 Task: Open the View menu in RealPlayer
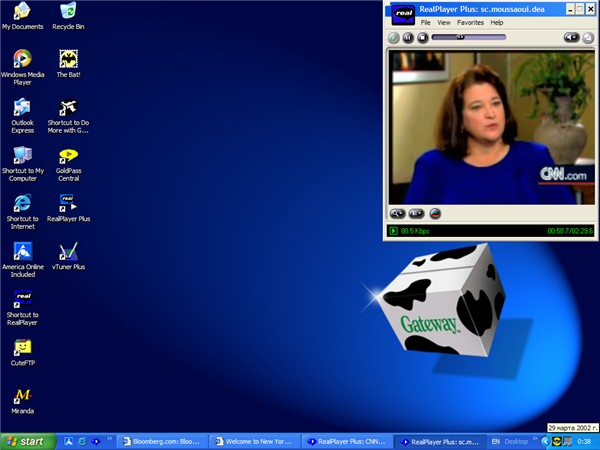click(444, 23)
